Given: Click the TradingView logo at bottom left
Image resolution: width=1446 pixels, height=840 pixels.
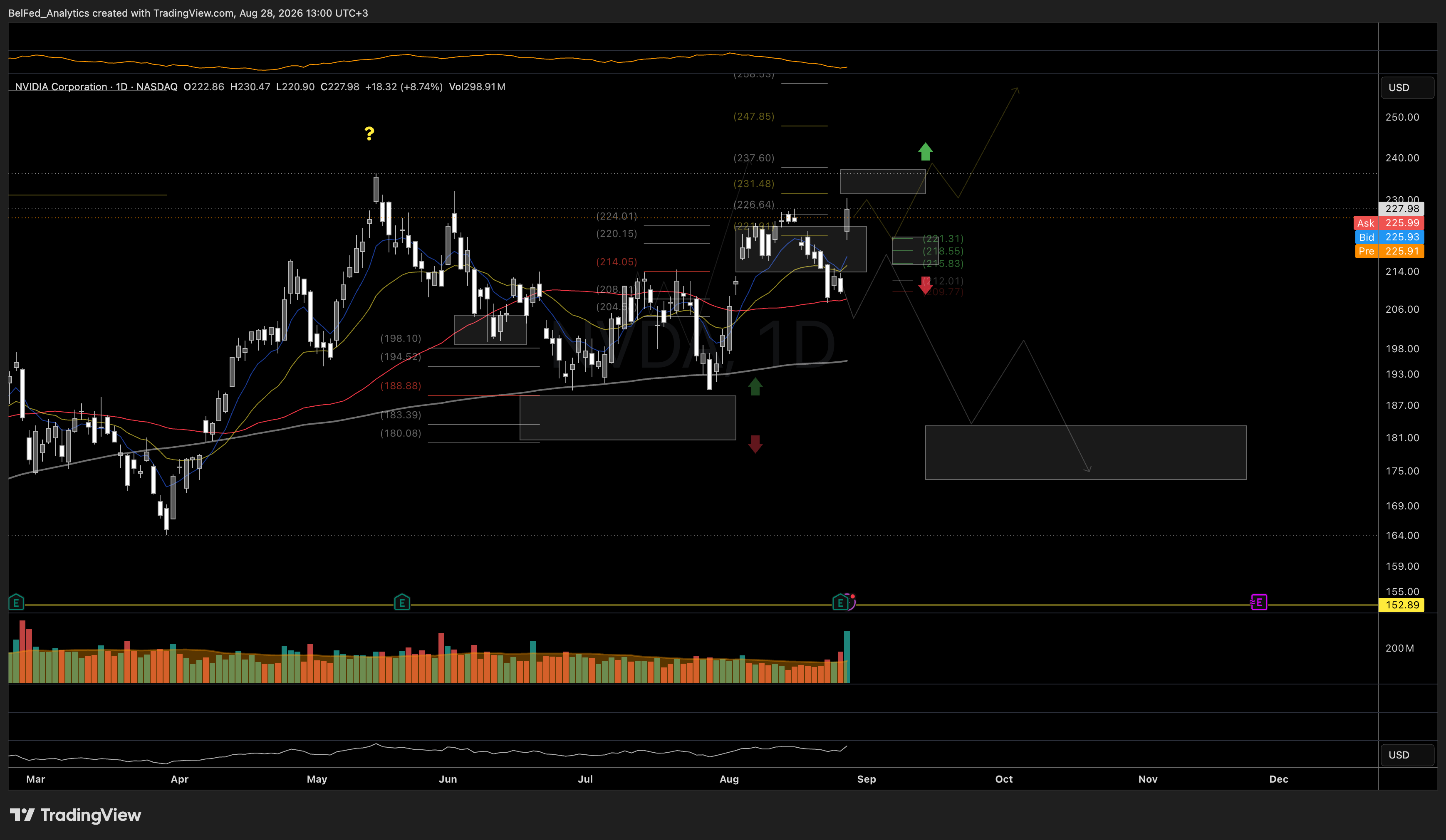Looking at the screenshot, I should click(x=75, y=815).
